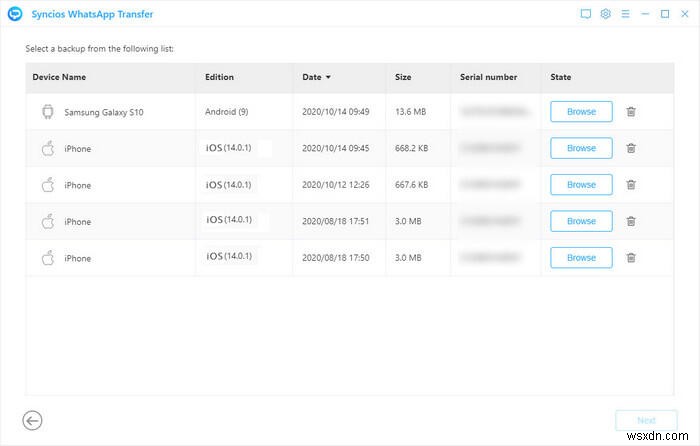The image size is (700, 446).
Task: Click Apple icon in the 17:50 backup row
Action: coord(48,258)
